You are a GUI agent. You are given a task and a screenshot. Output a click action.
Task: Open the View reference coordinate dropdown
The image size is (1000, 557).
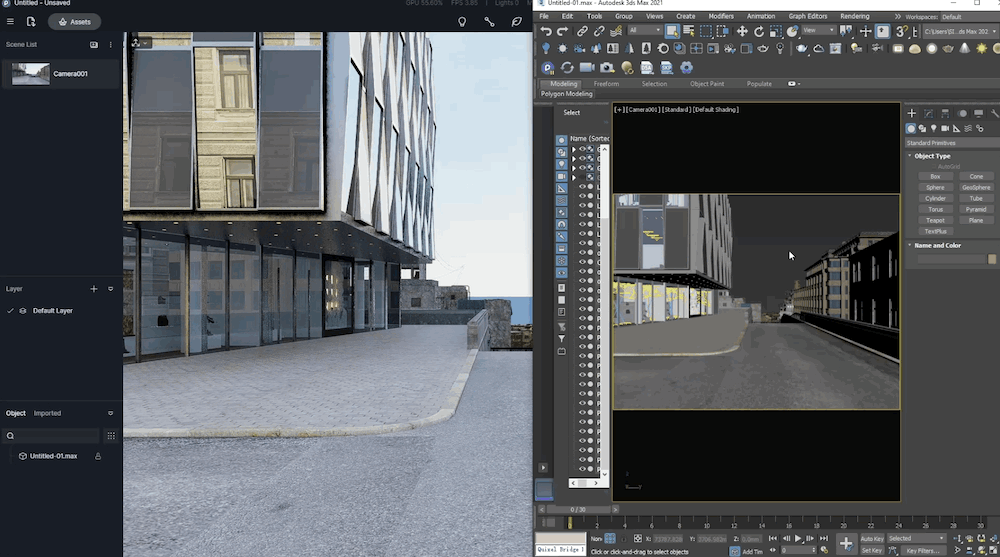point(819,30)
